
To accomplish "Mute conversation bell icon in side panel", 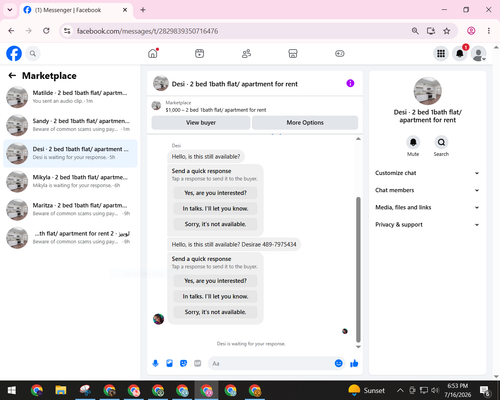I will [413, 142].
